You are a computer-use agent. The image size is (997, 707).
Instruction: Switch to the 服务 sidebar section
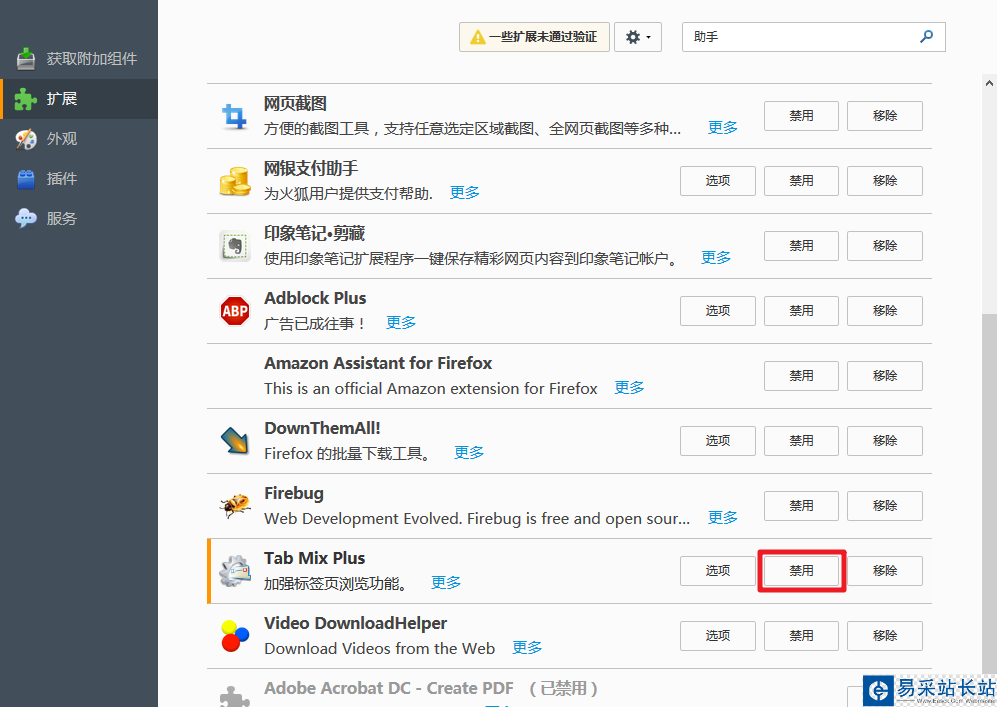click(x=79, y=219)
